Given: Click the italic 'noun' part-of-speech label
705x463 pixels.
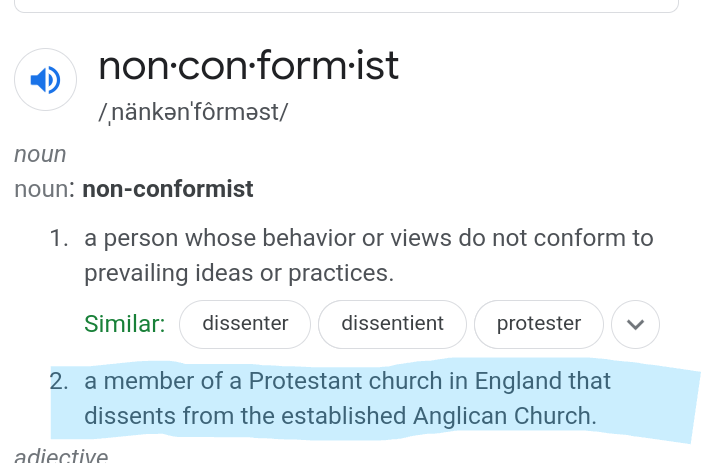Looking at the screenshot, I should [40, 155].
